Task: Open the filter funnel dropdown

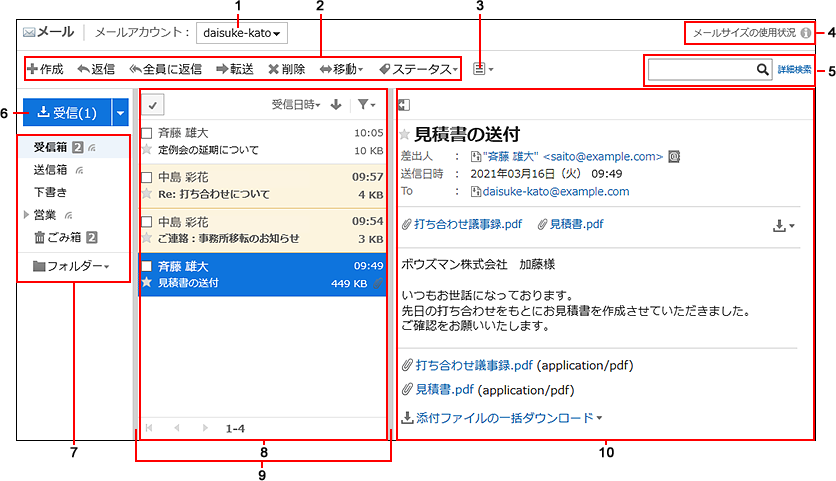Action: tap(366, 105)
